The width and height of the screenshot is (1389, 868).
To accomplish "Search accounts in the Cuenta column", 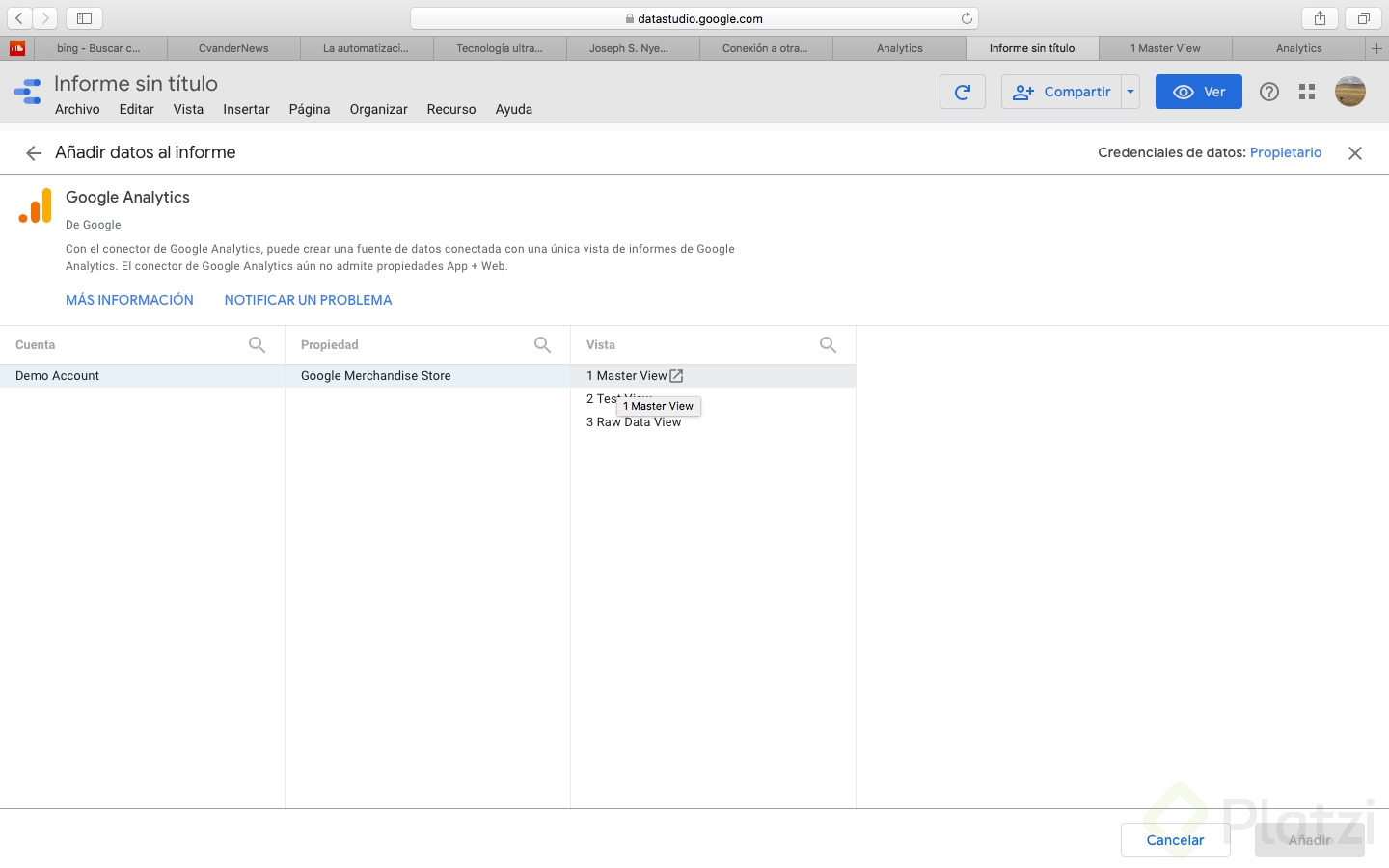I will [258, 345].
